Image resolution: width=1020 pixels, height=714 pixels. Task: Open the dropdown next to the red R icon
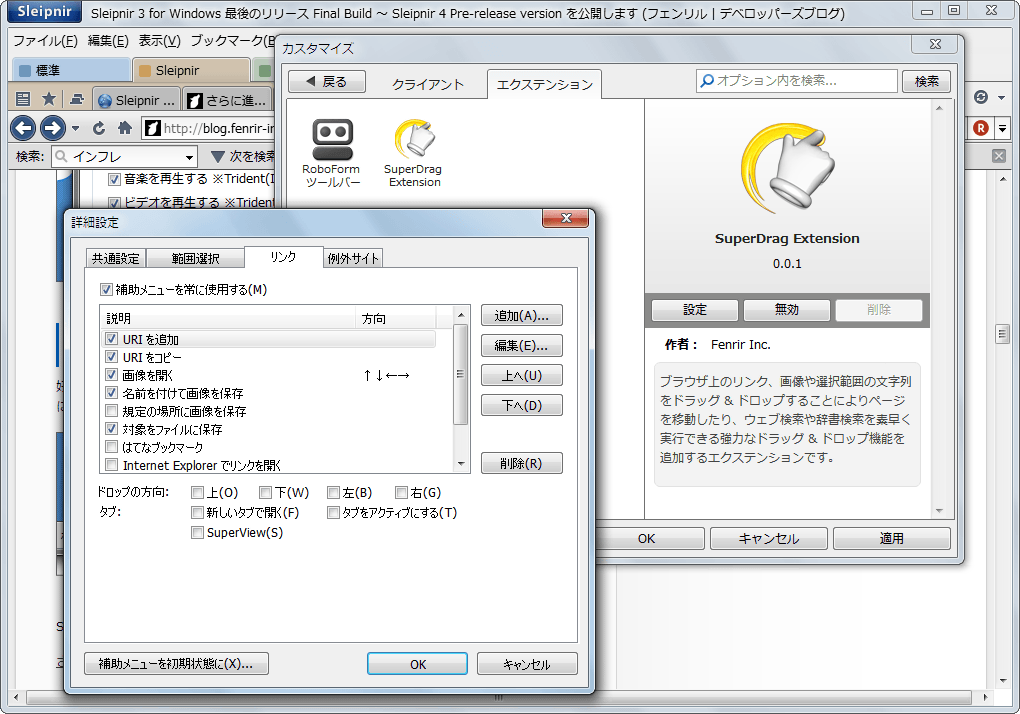1002,128
